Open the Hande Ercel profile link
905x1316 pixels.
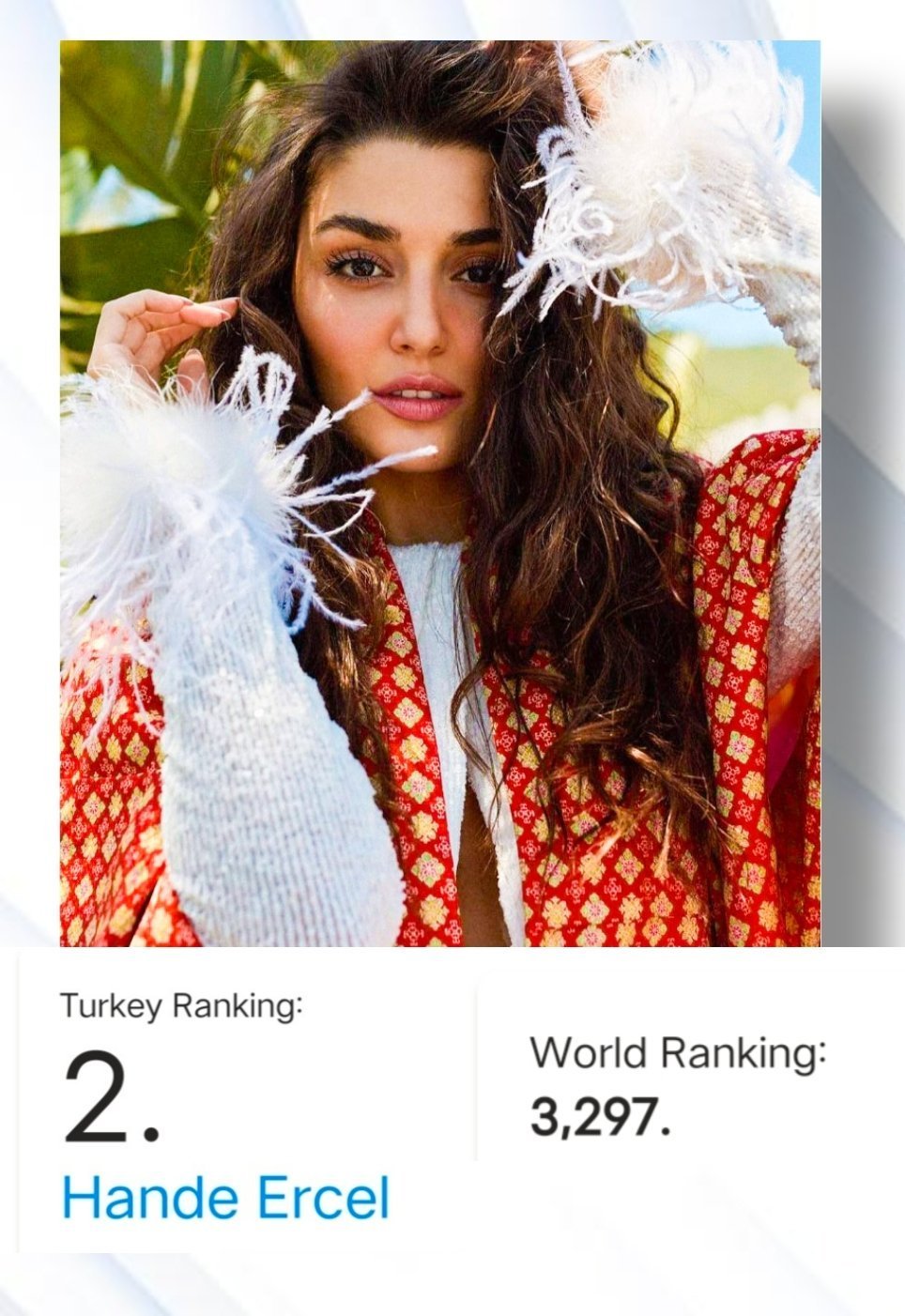(x=225, y=1198)
